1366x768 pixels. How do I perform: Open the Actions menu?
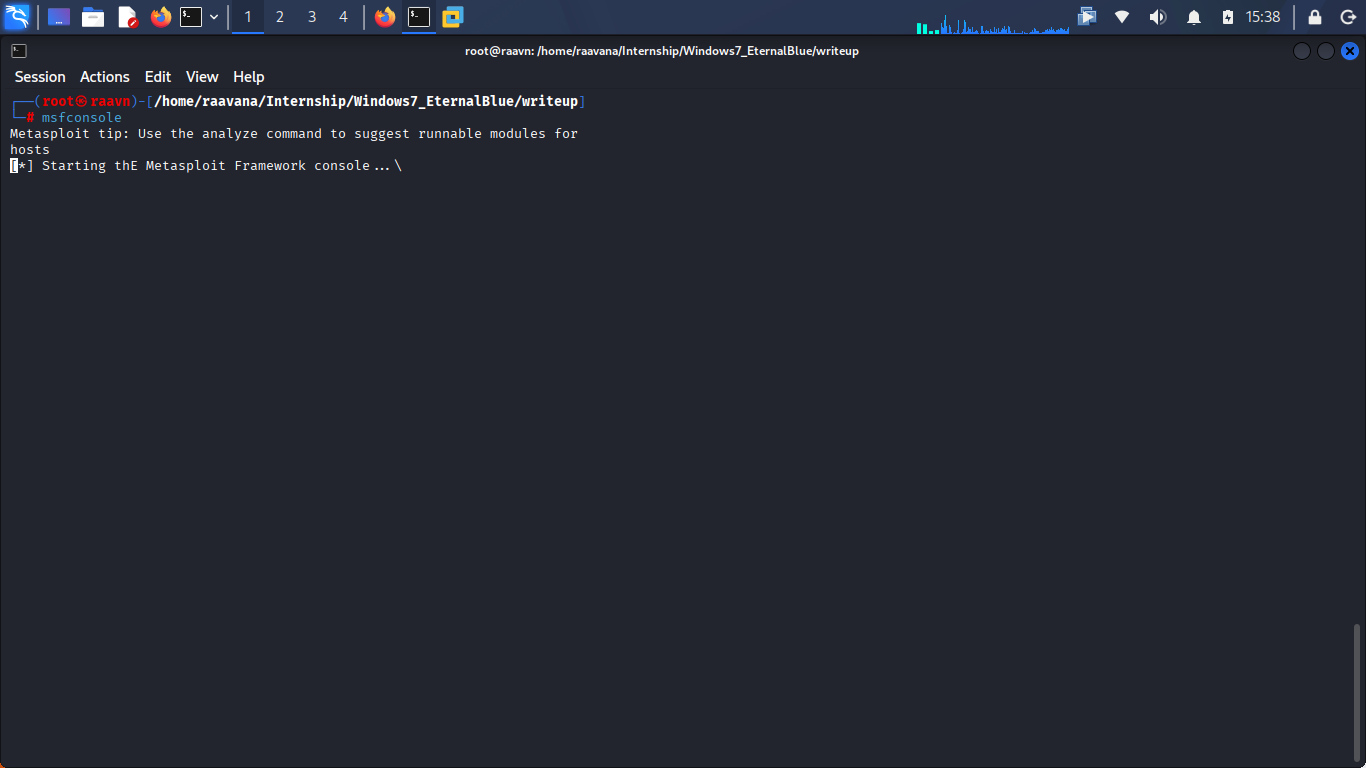(x=105, y=77)
